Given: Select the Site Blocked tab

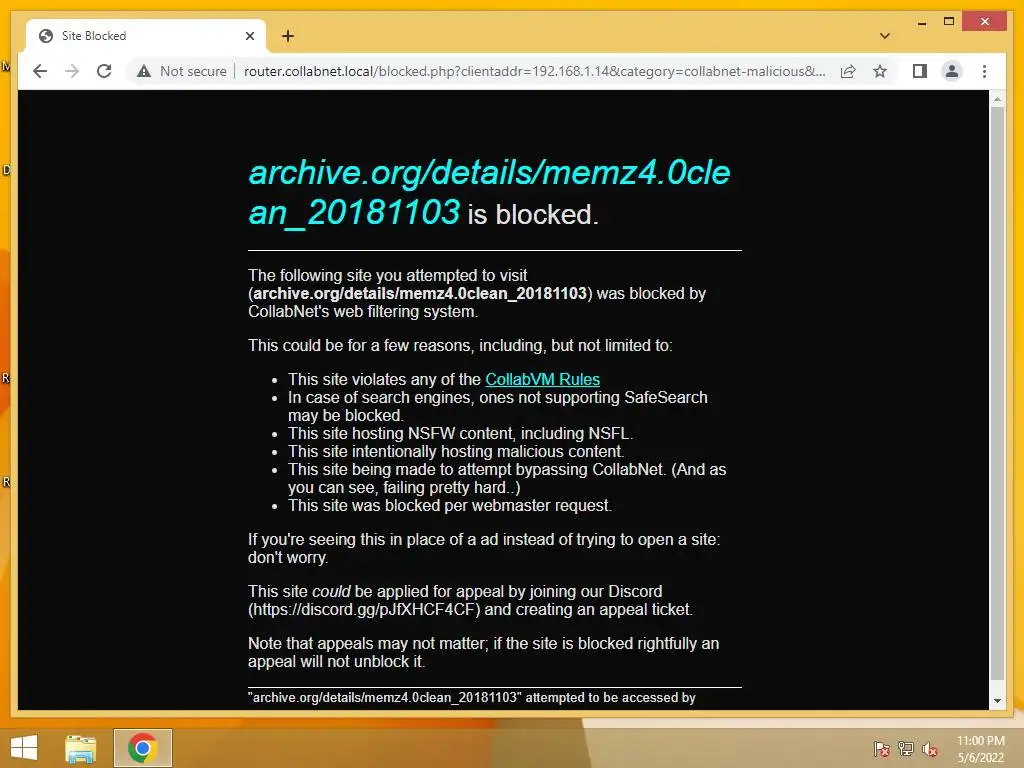Looking at the screenshot, I should (146, 36).
